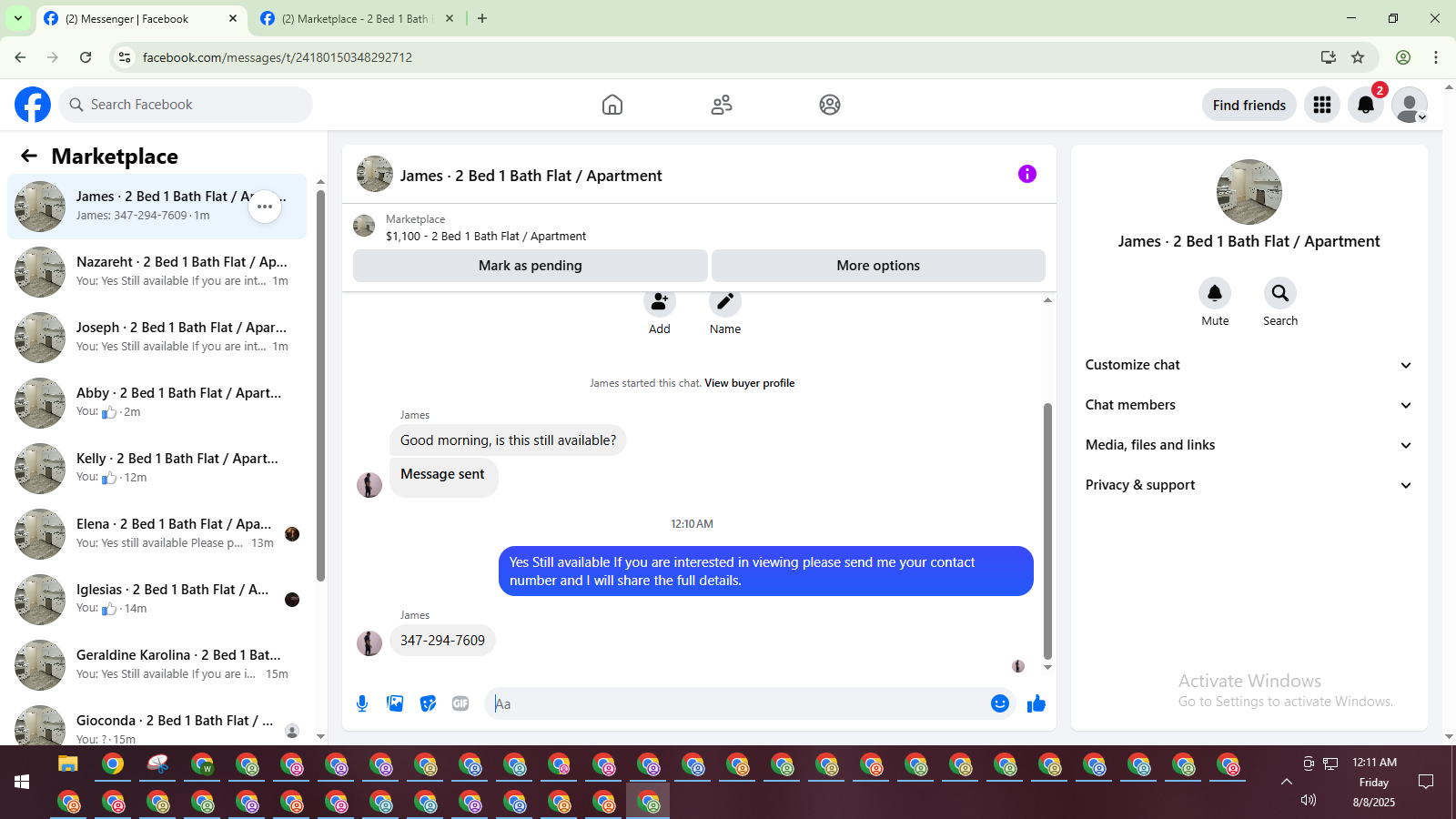The width and height of the screenshot is (1456, 819).
Task: Open emoji picker in message box
Action: point(1000,703)
